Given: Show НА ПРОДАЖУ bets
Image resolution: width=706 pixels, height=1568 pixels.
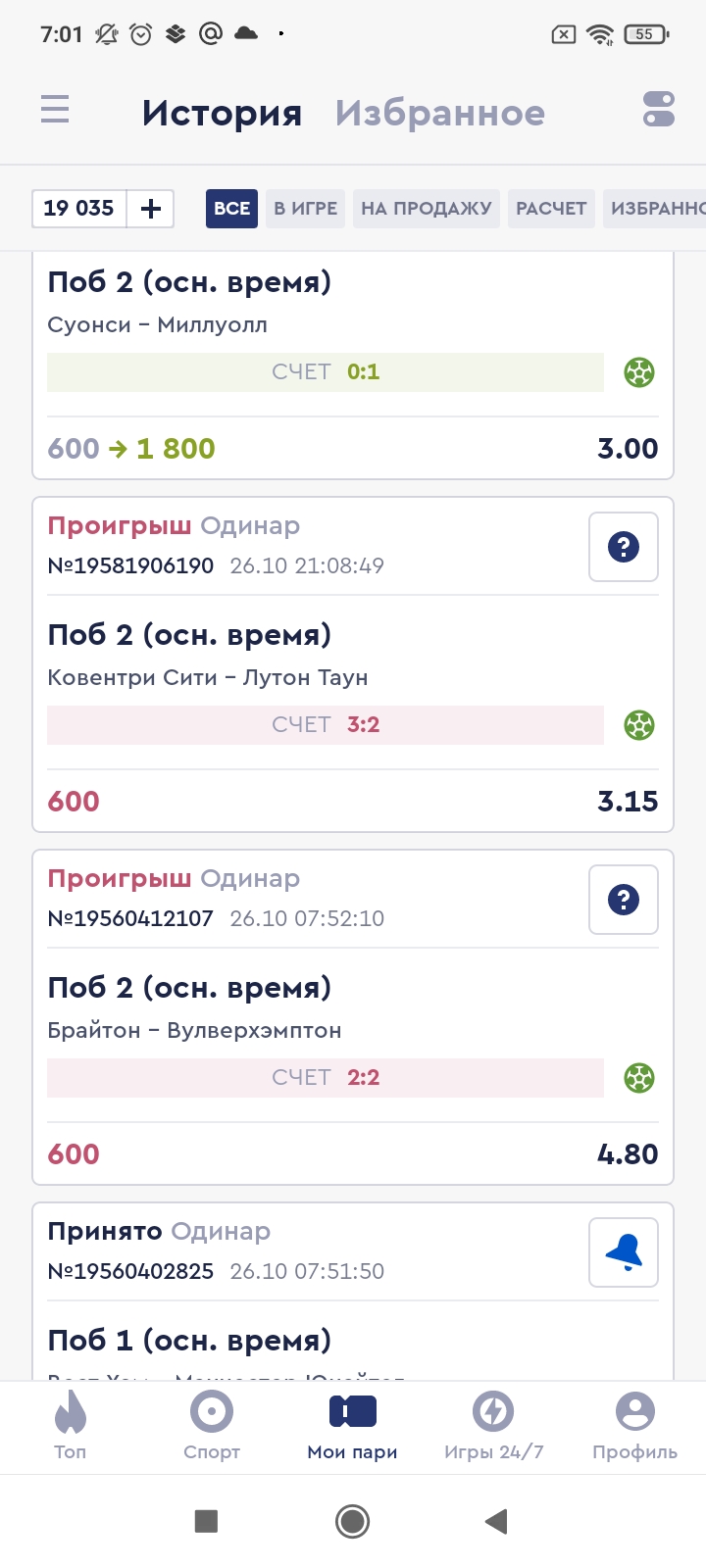Looking at the screenshot, I should (x=426, y=209).
